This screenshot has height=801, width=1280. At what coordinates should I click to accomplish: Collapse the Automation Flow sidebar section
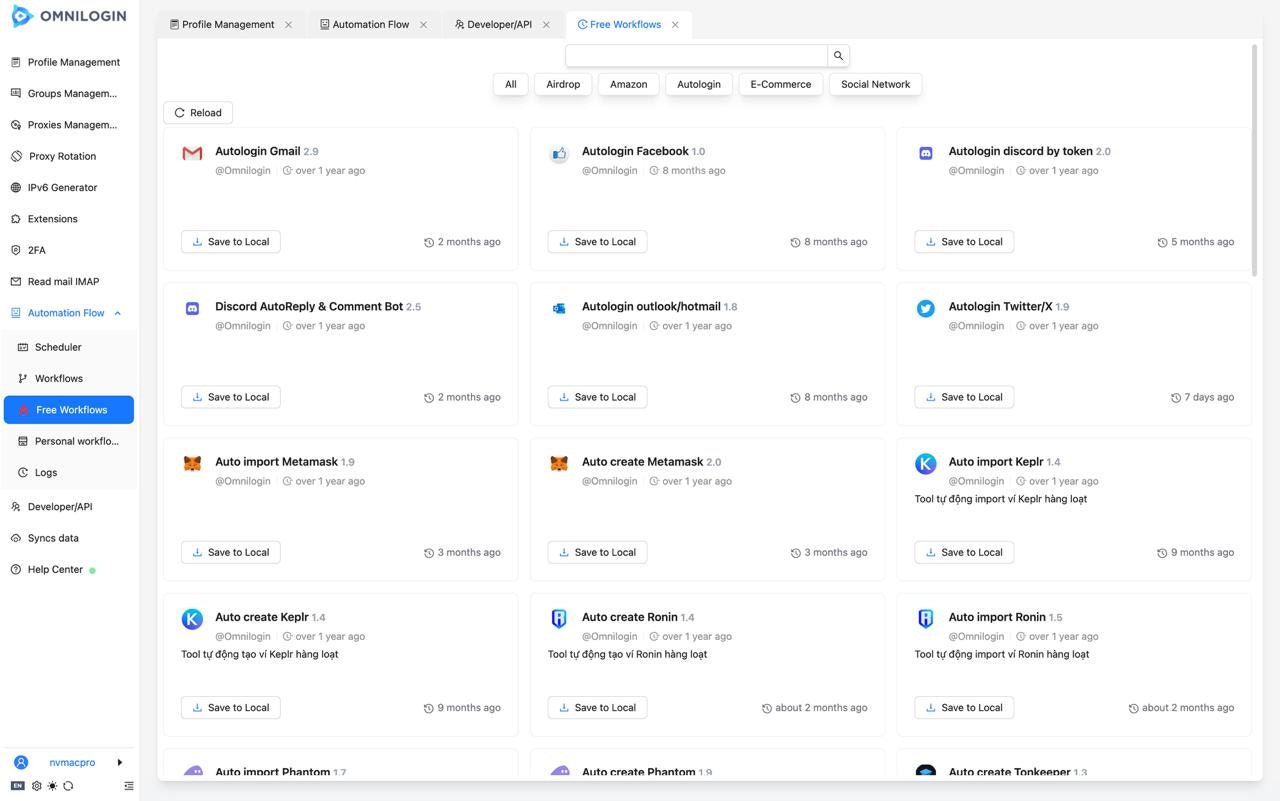[118, 313]
